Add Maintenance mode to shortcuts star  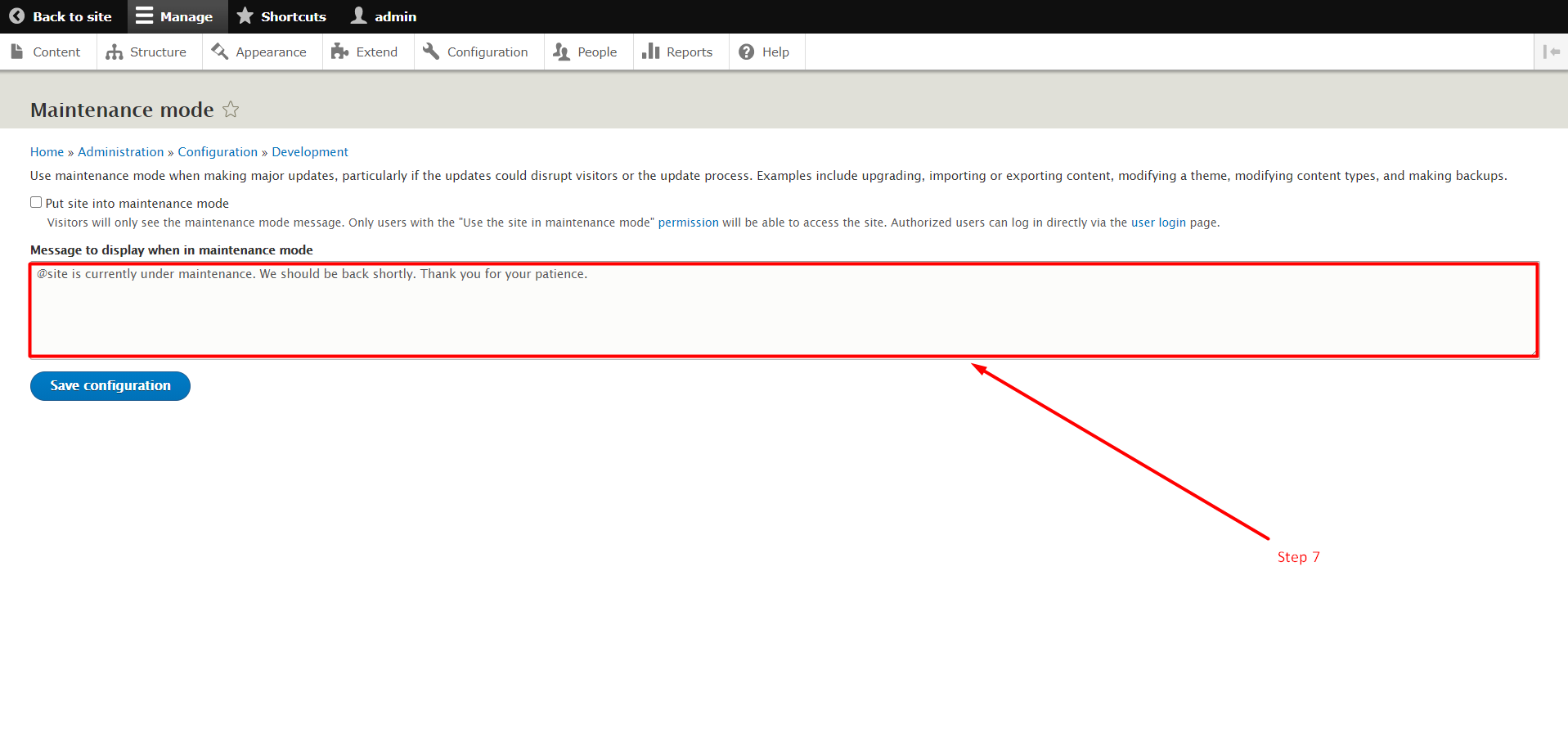tap(231, 109)
